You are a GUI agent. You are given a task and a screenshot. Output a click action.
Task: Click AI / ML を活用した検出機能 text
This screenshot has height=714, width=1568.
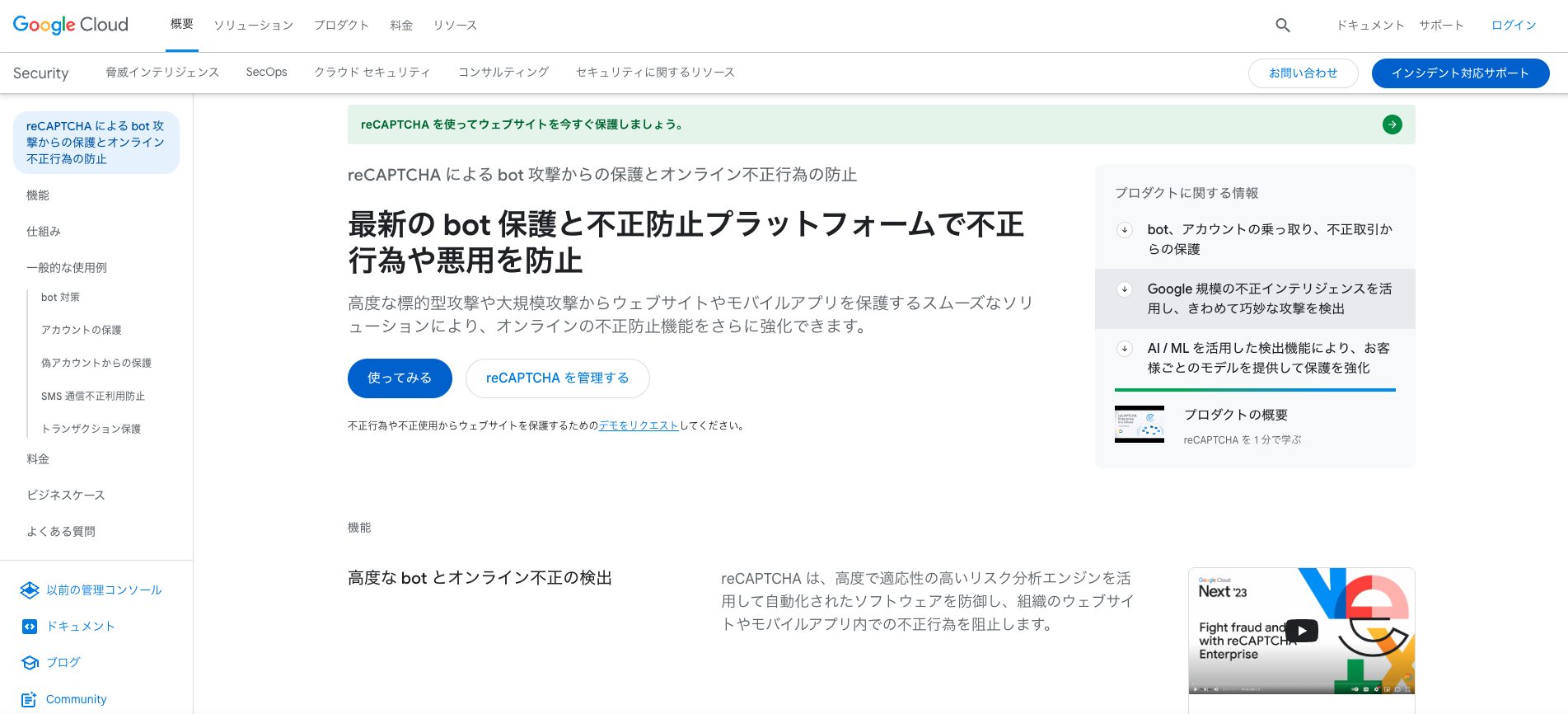point(1269,358)
